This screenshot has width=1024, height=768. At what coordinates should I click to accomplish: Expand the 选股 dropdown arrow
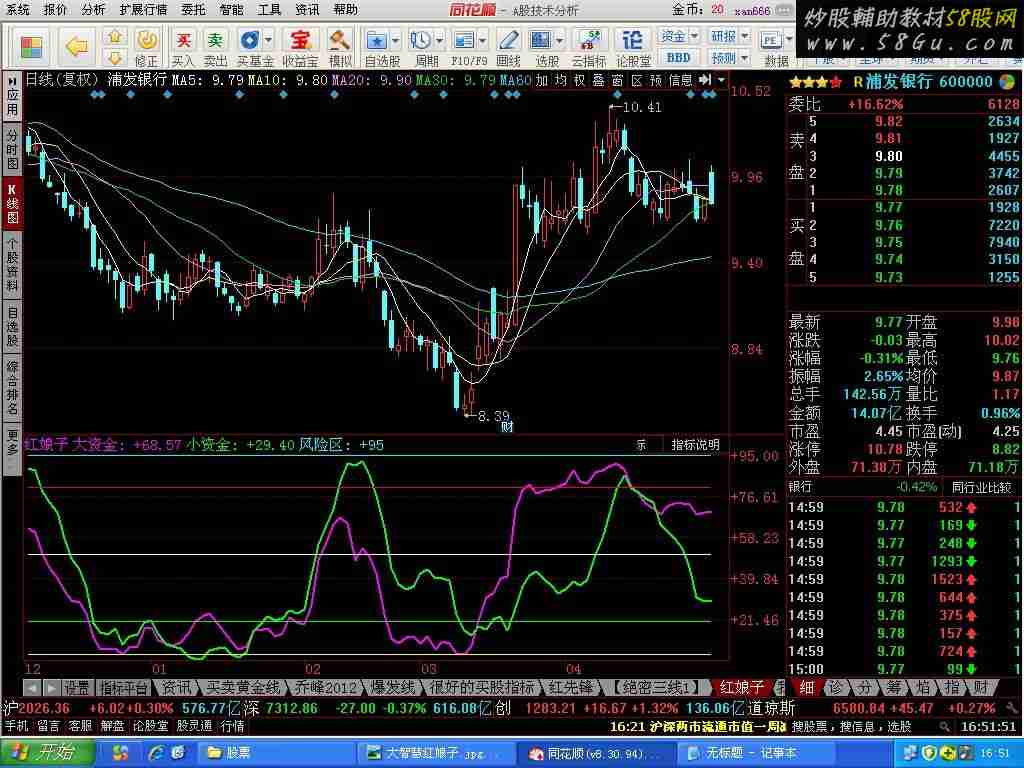click(560, 40)
